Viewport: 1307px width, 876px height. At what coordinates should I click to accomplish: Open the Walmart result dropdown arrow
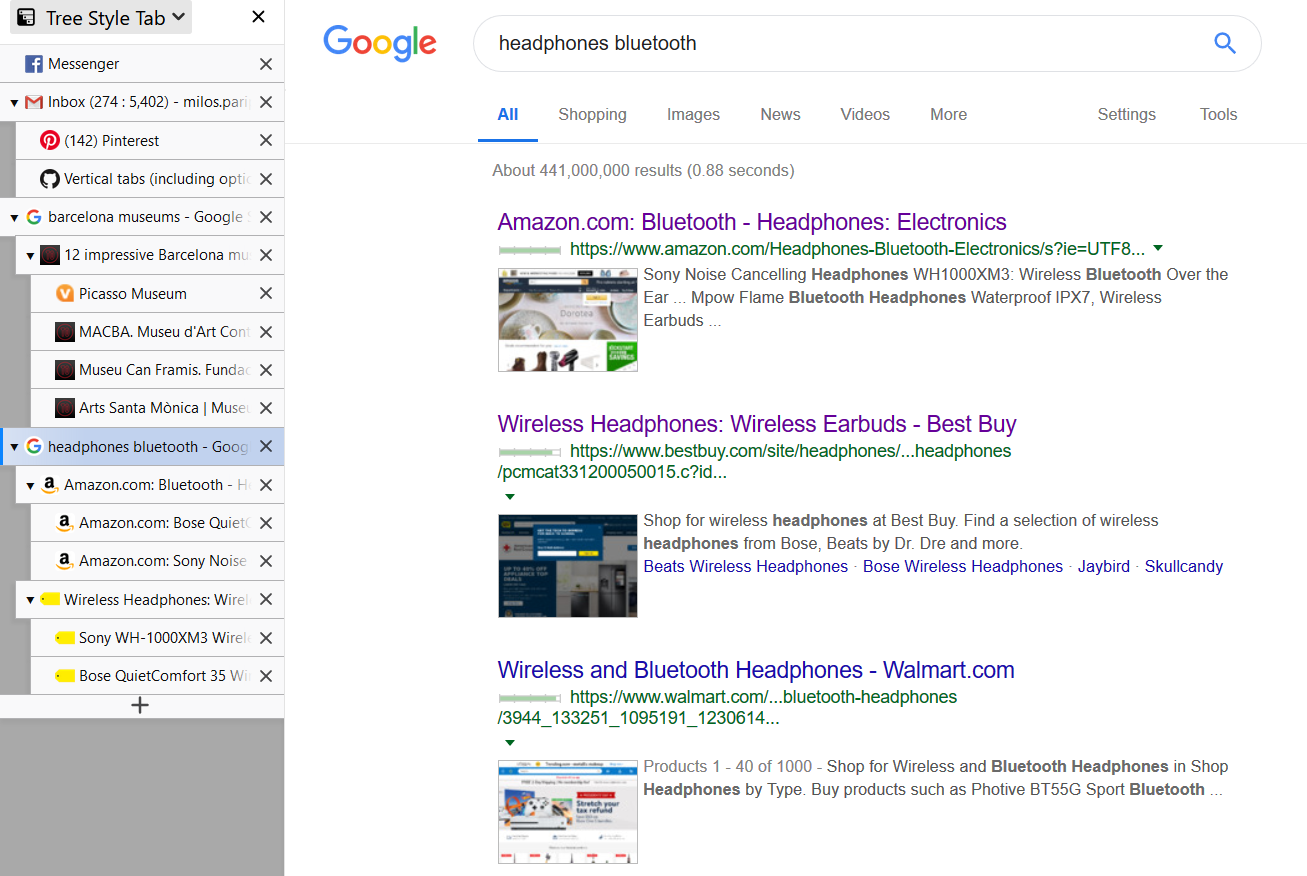coord(510,742)
